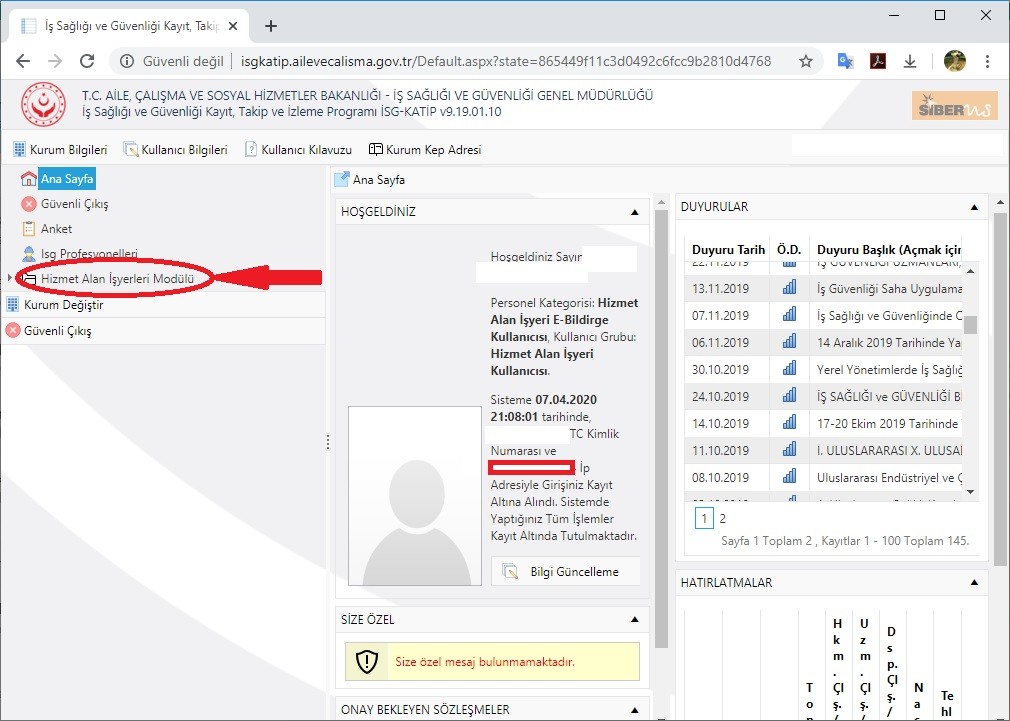This screenshot has width=1010, height=721.
Task: Click the bottom Güvenli Çıkış panel bar
Action: 163,331
